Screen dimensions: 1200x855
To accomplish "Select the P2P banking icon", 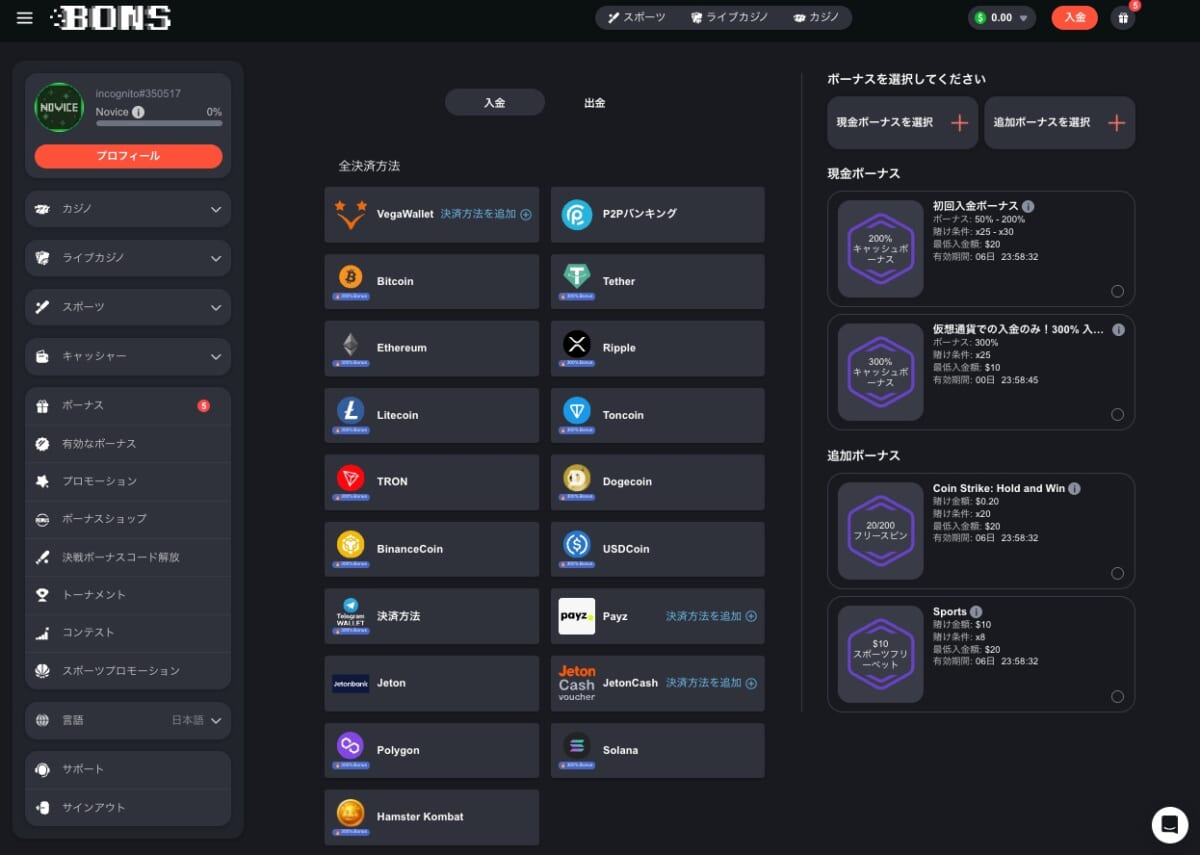I will [577, 214].
